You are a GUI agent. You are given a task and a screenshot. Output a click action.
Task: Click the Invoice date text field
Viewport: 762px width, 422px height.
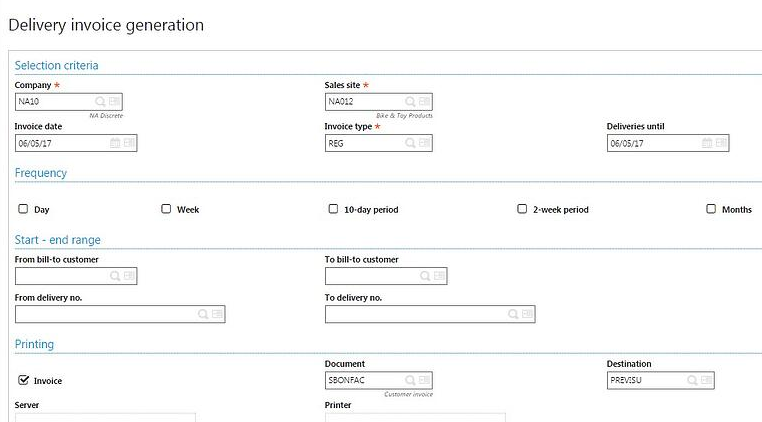click(x=60, y=143)
